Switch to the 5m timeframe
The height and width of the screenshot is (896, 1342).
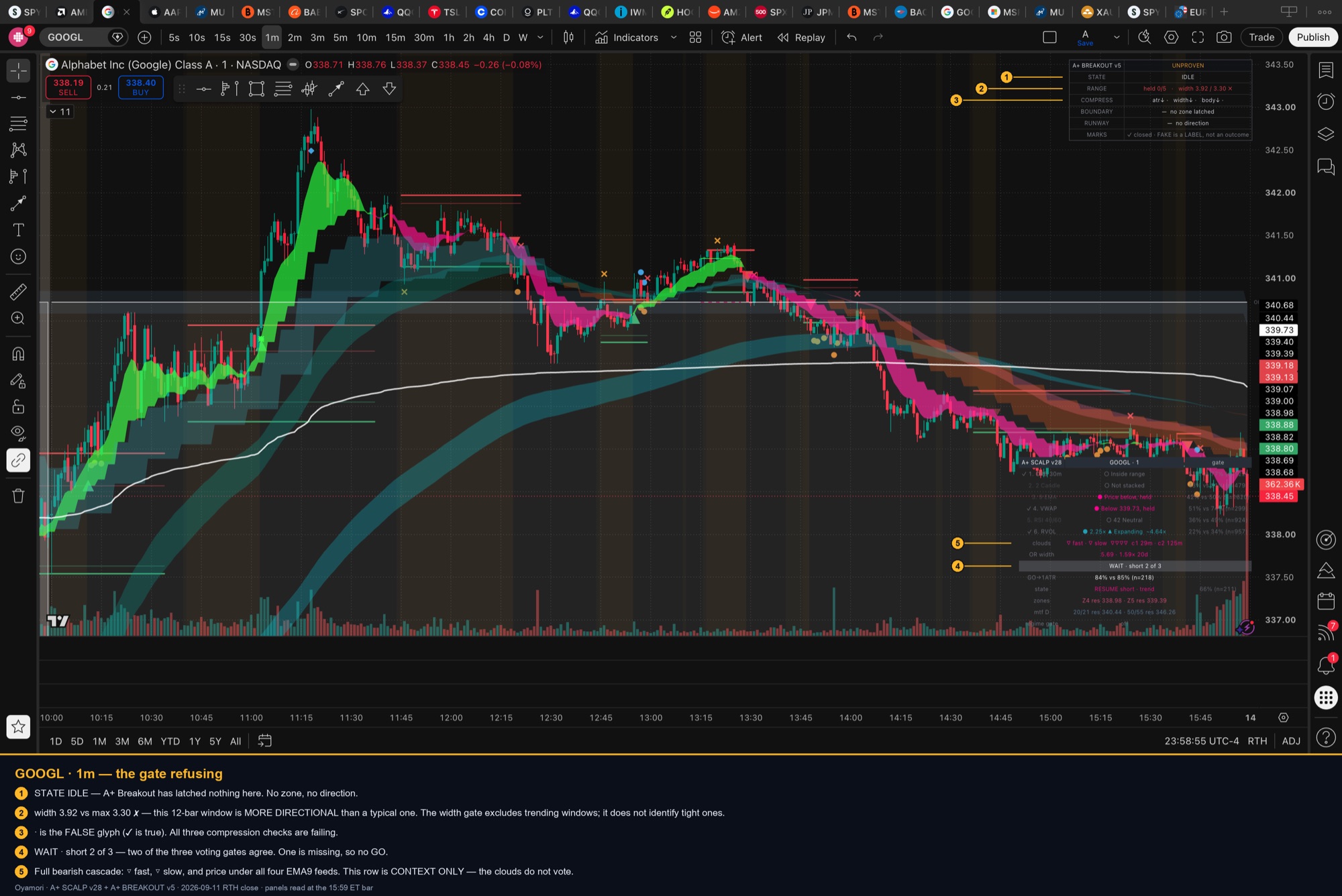(340, 38)
